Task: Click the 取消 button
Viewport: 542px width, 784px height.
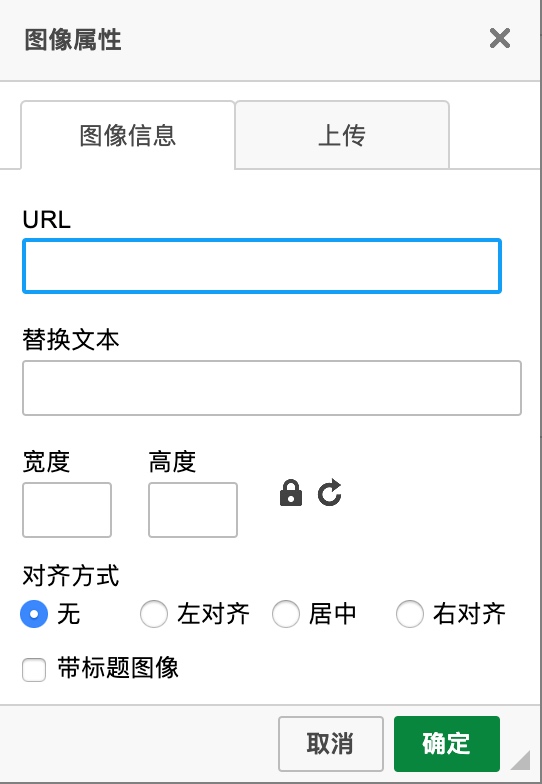Action: pyautogui.click(x=330, y=744)
